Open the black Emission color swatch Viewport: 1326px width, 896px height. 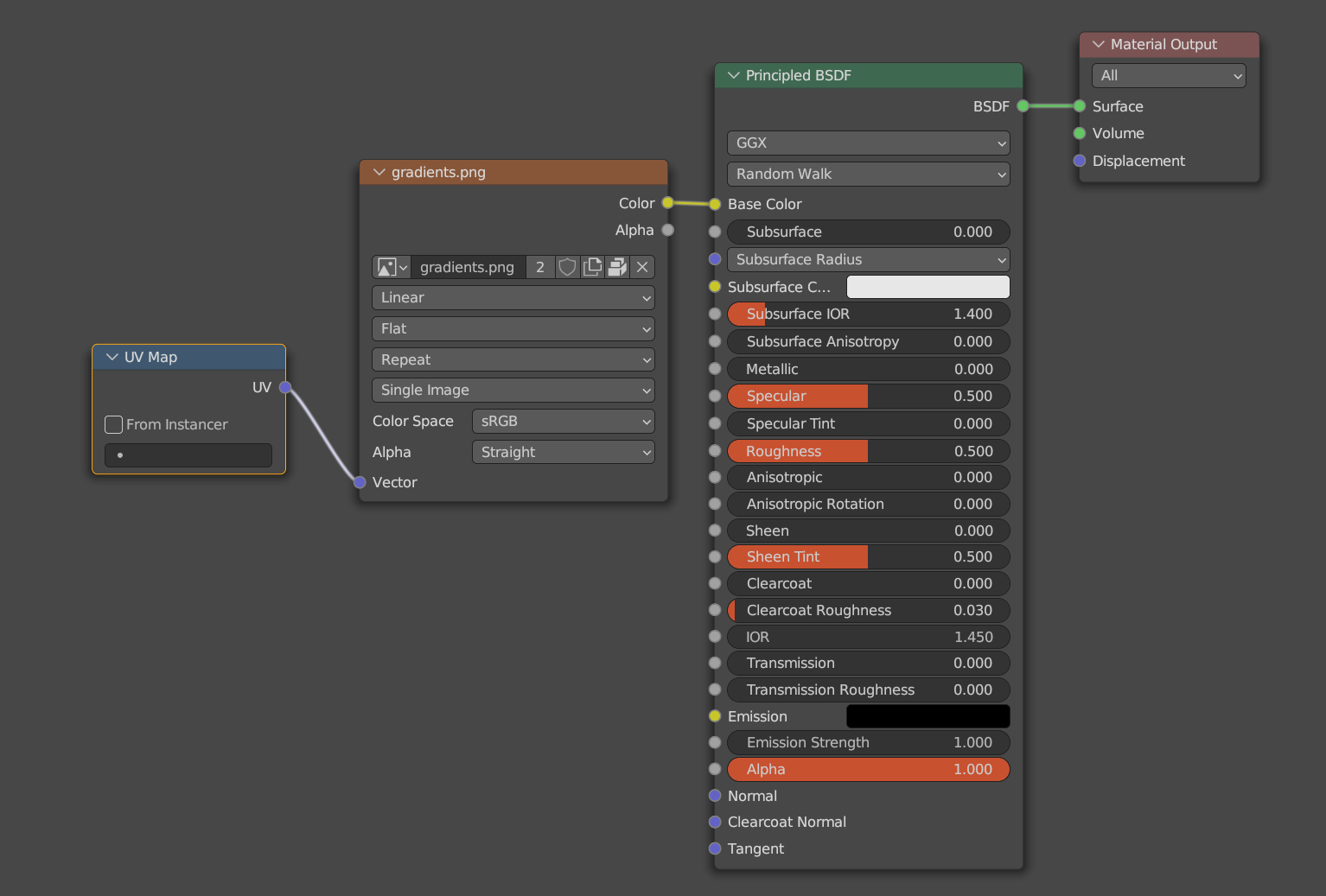(928, 716)
